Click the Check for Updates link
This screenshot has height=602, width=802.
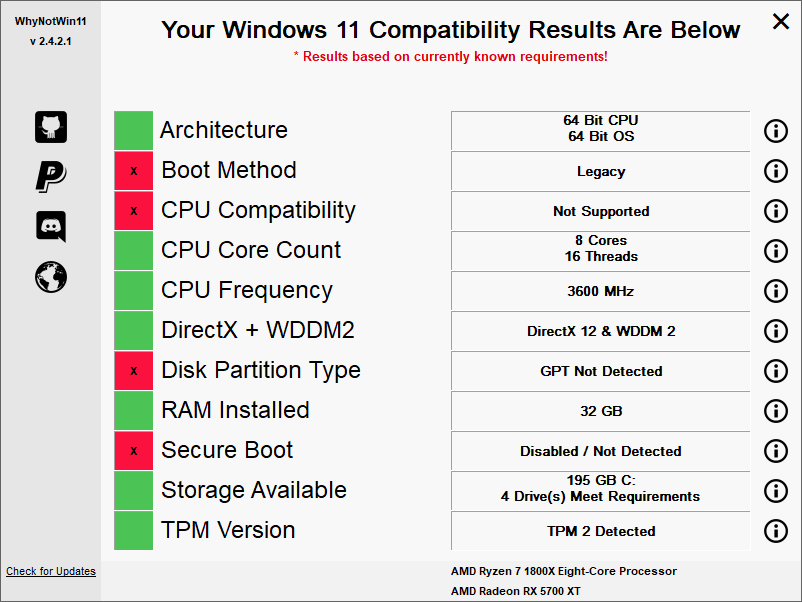click(x=51, y=572)
